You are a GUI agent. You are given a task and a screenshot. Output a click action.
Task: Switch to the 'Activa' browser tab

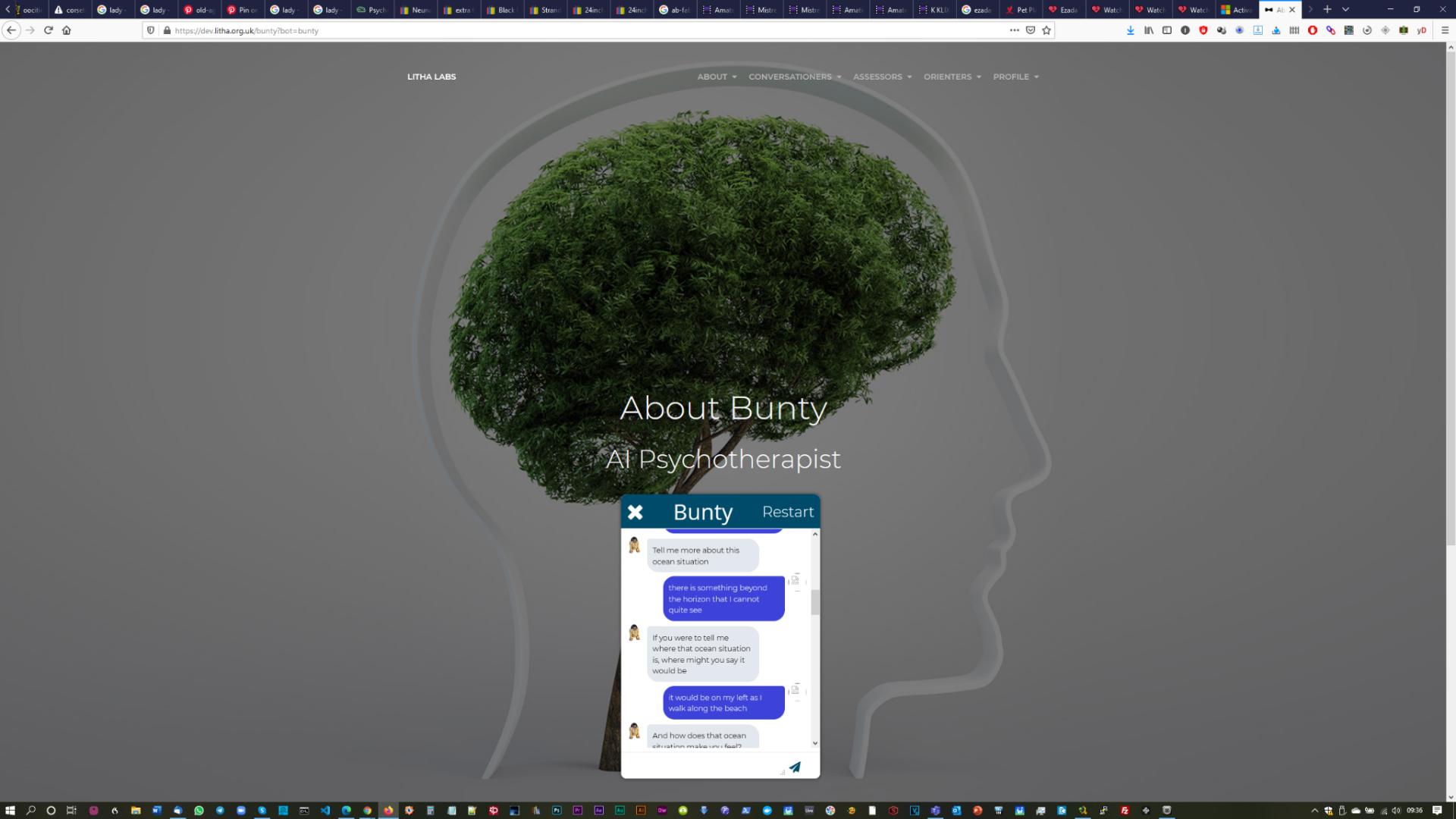(1236, 10)
